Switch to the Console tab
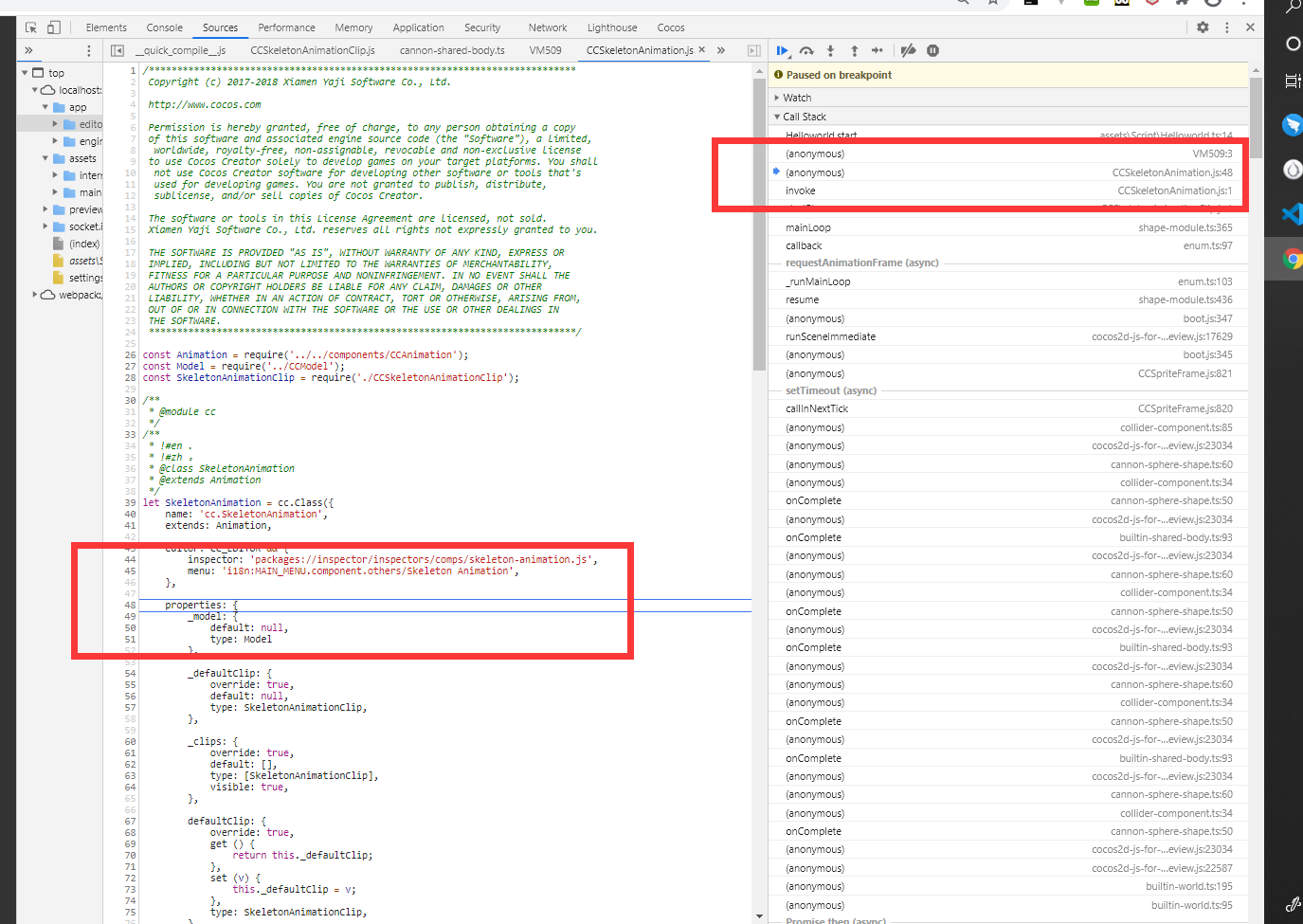The image size is (1303, 924). click(x=164, y=27)
